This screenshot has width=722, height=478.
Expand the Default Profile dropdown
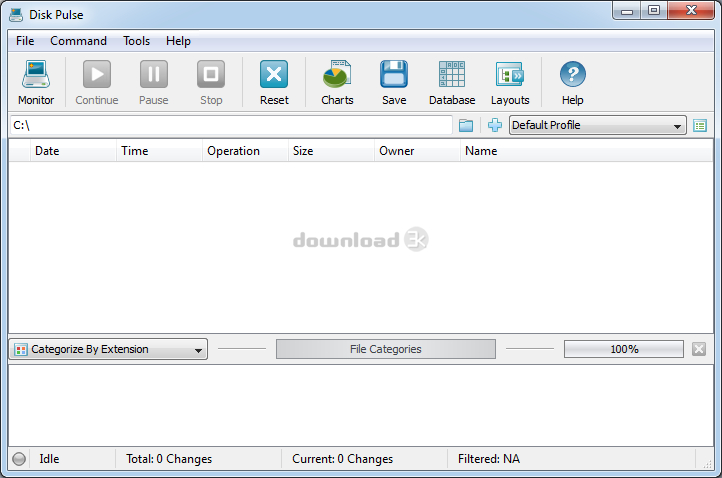pyautogui.click(x=597, y=125)
